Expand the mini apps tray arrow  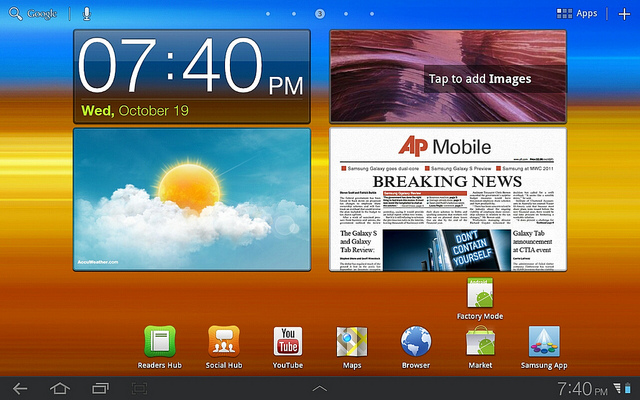pyautogui.click(x=320, y=389)
